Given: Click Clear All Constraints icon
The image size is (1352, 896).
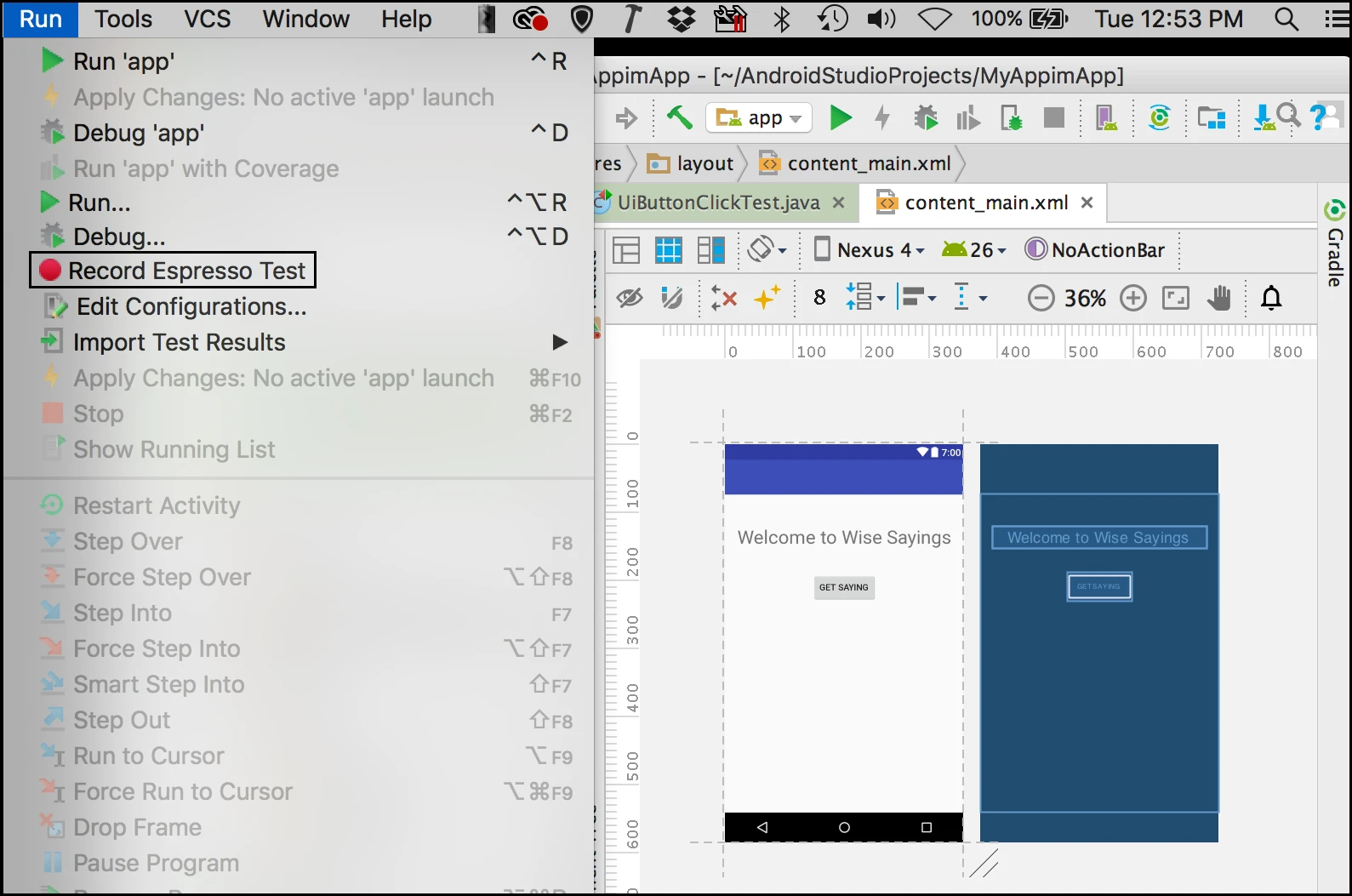Looking at the screenshot, I should tap(724, 298).
